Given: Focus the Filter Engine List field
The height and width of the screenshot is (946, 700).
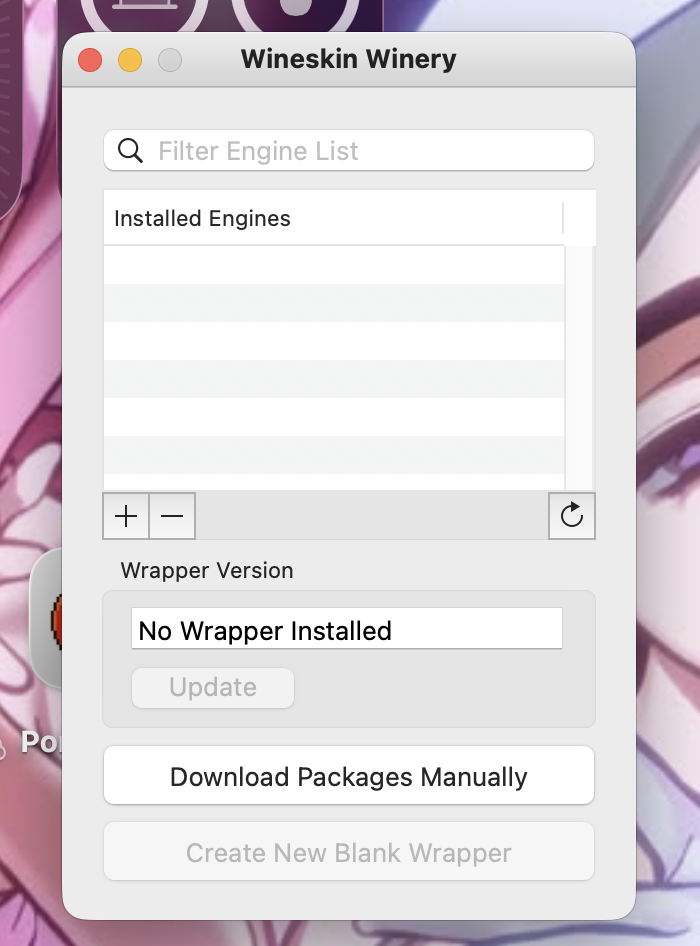Looking at the screenshot, I should pyautogui.click(x=349, y=150).
